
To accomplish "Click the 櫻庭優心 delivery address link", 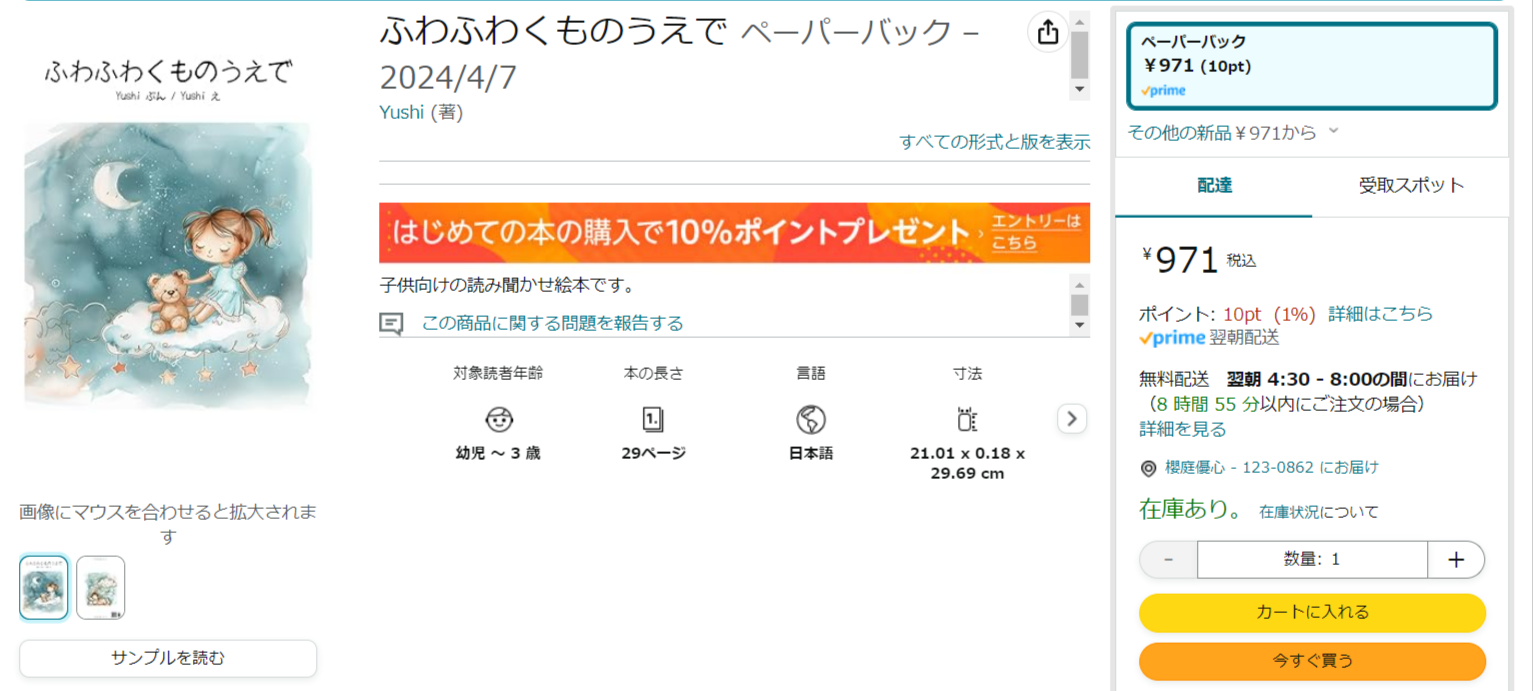I will (x=1272, y=467).
